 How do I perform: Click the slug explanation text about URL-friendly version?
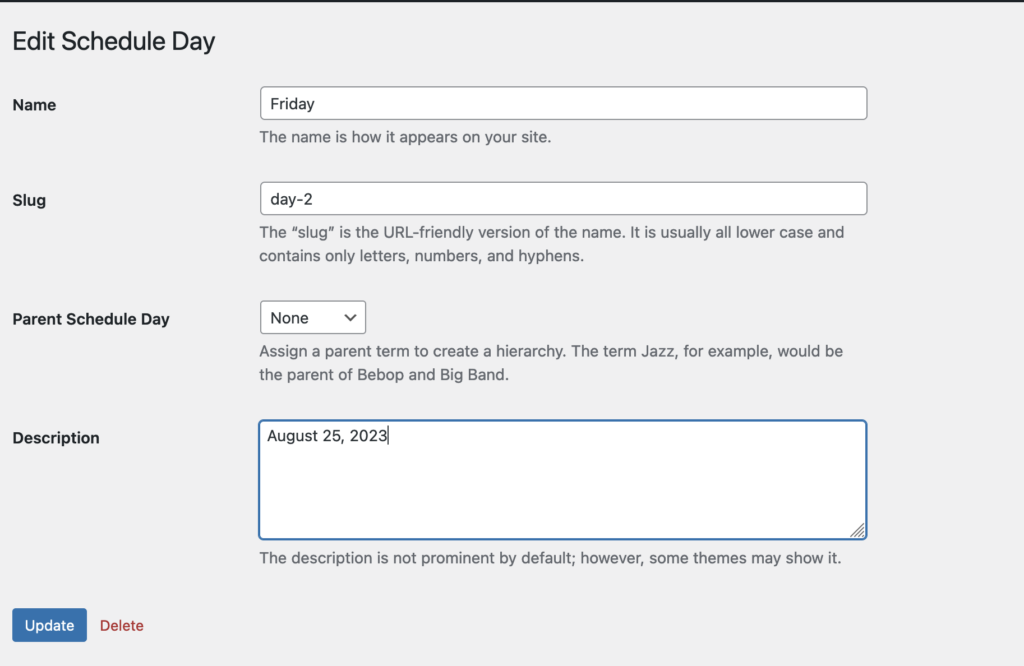tap(552, 244)
